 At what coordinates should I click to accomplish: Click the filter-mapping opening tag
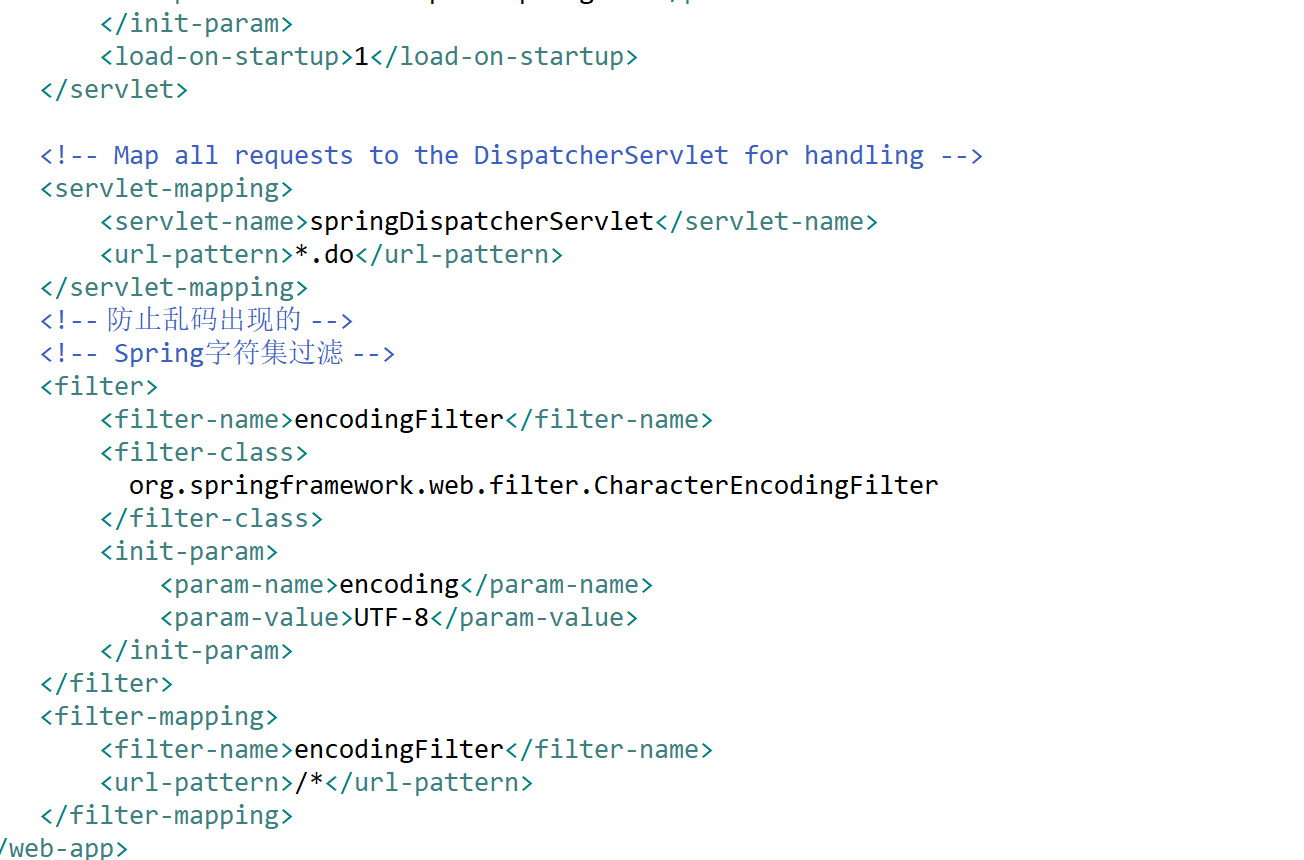point(158,716)
